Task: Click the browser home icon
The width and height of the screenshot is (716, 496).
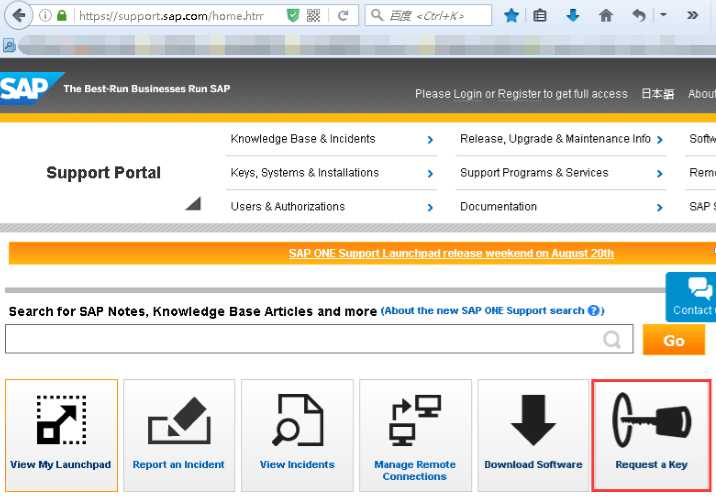Action: pyautogui.click(x=605, y=16)
